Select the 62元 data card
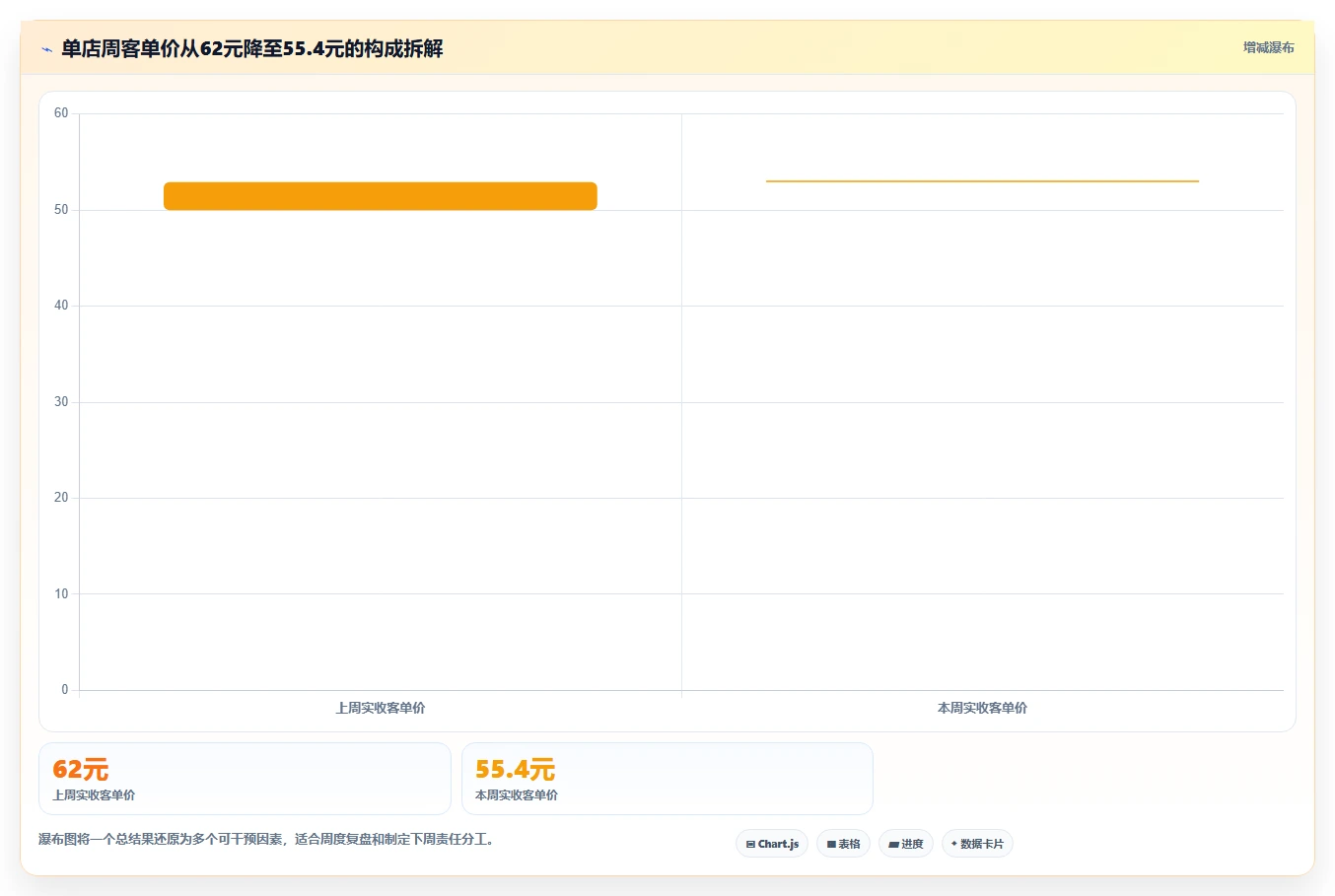Image resolution: width=1335 pixels, height=896 pixels. click(245, 779)
